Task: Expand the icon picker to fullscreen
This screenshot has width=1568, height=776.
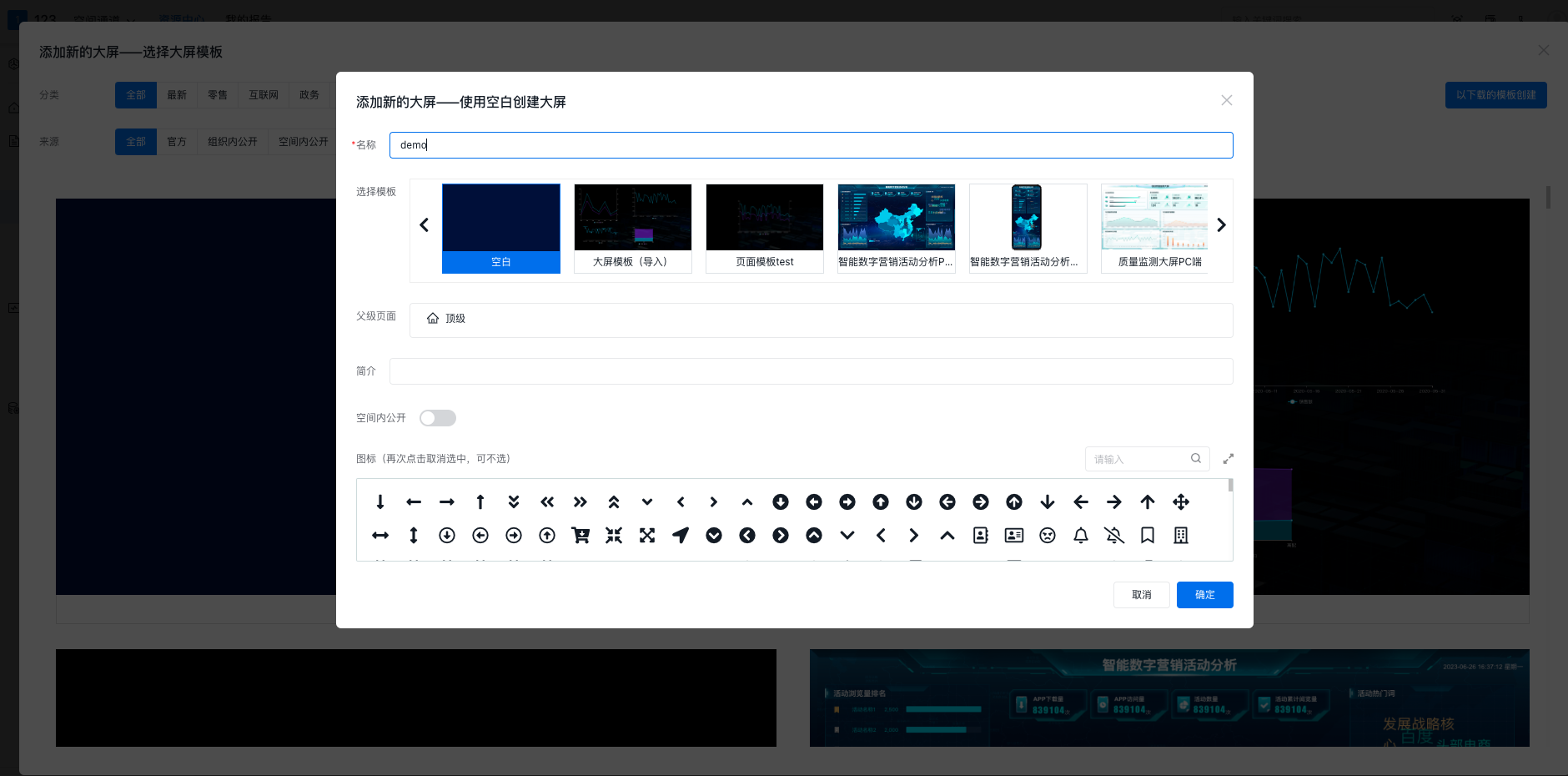Action: pos(1229,459)
